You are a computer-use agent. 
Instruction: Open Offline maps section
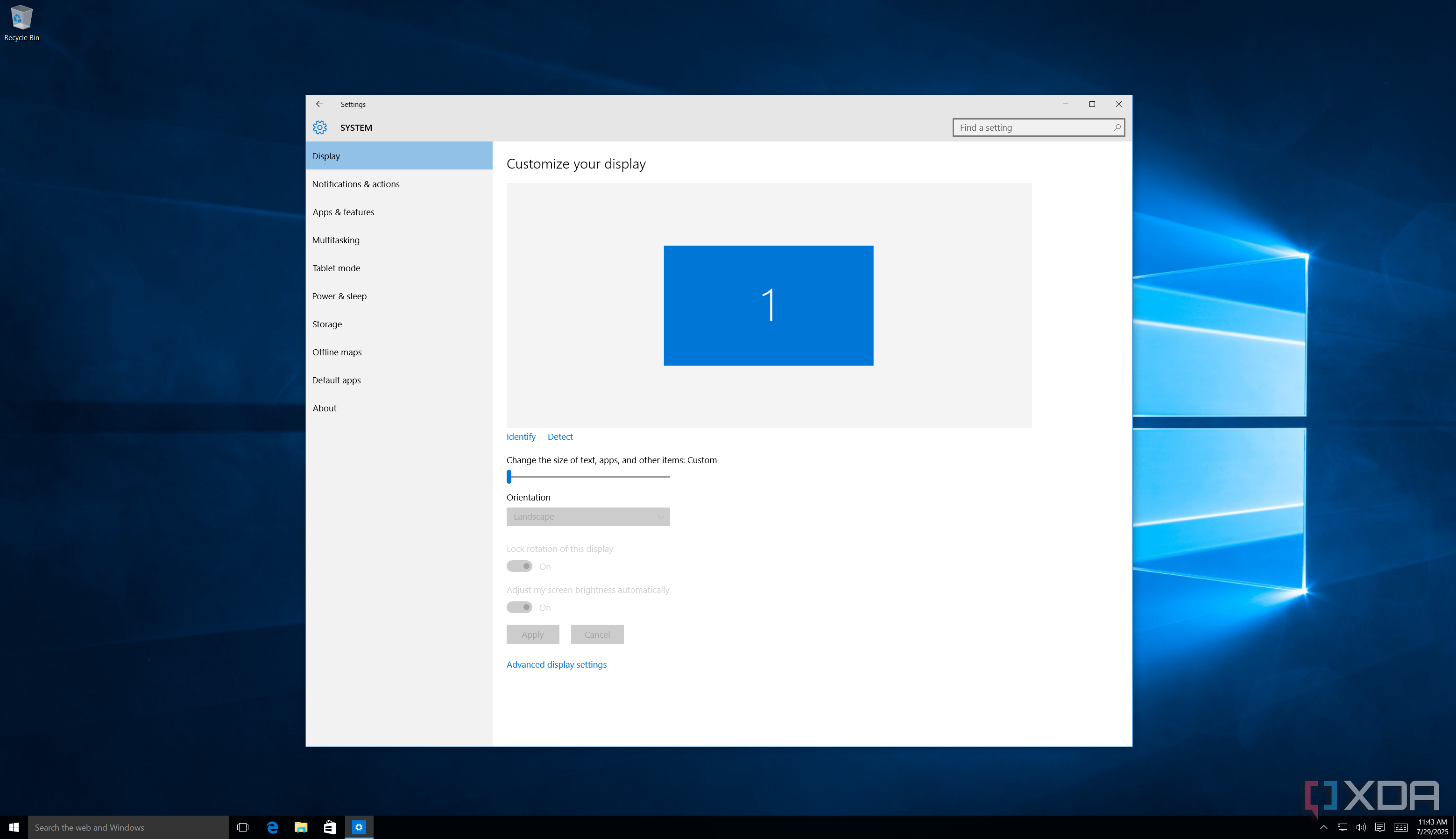coord(399,352)
